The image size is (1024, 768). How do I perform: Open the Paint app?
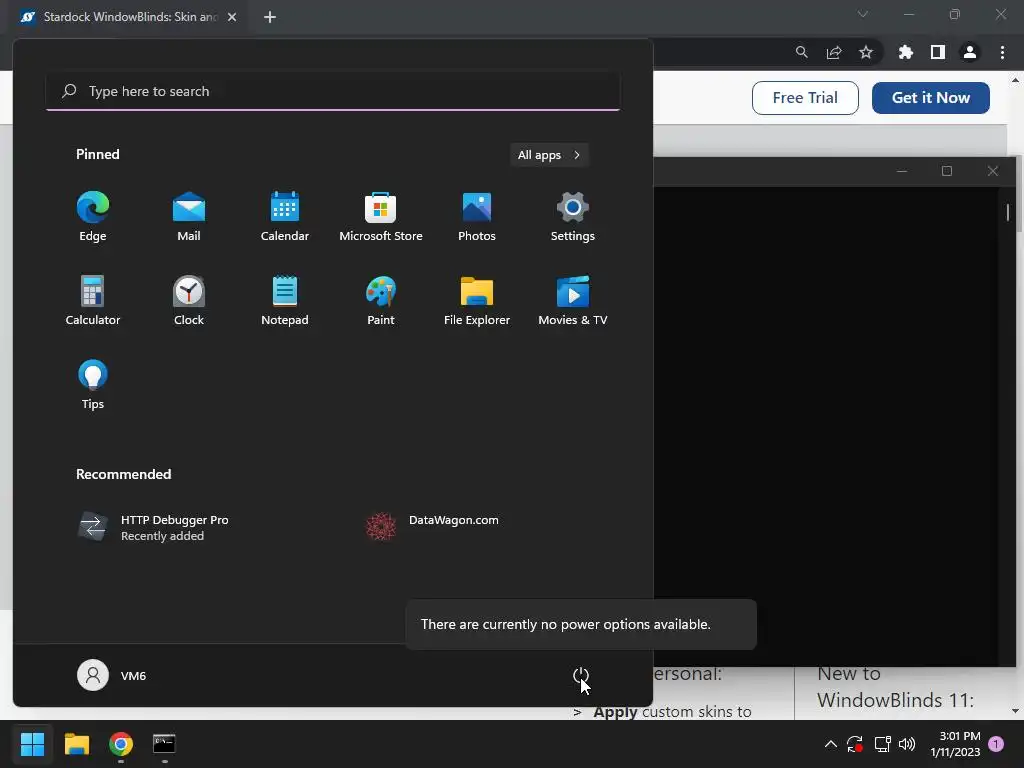381,300
